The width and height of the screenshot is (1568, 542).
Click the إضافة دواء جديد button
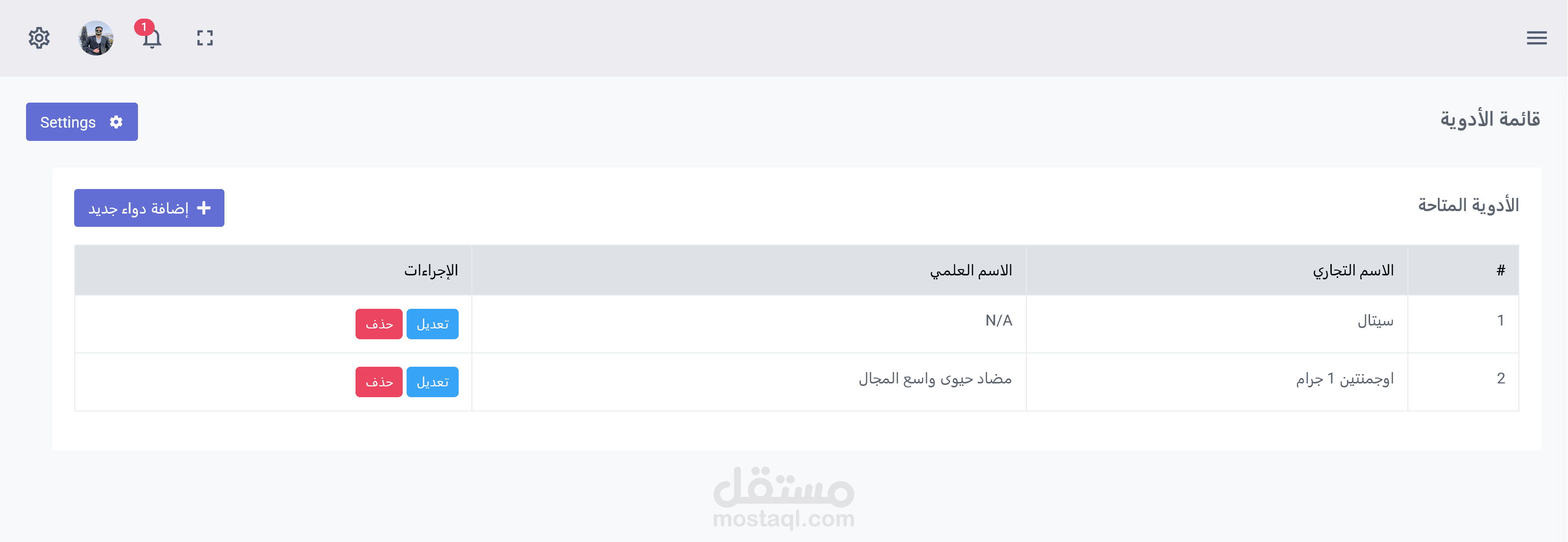coord(149,208)
